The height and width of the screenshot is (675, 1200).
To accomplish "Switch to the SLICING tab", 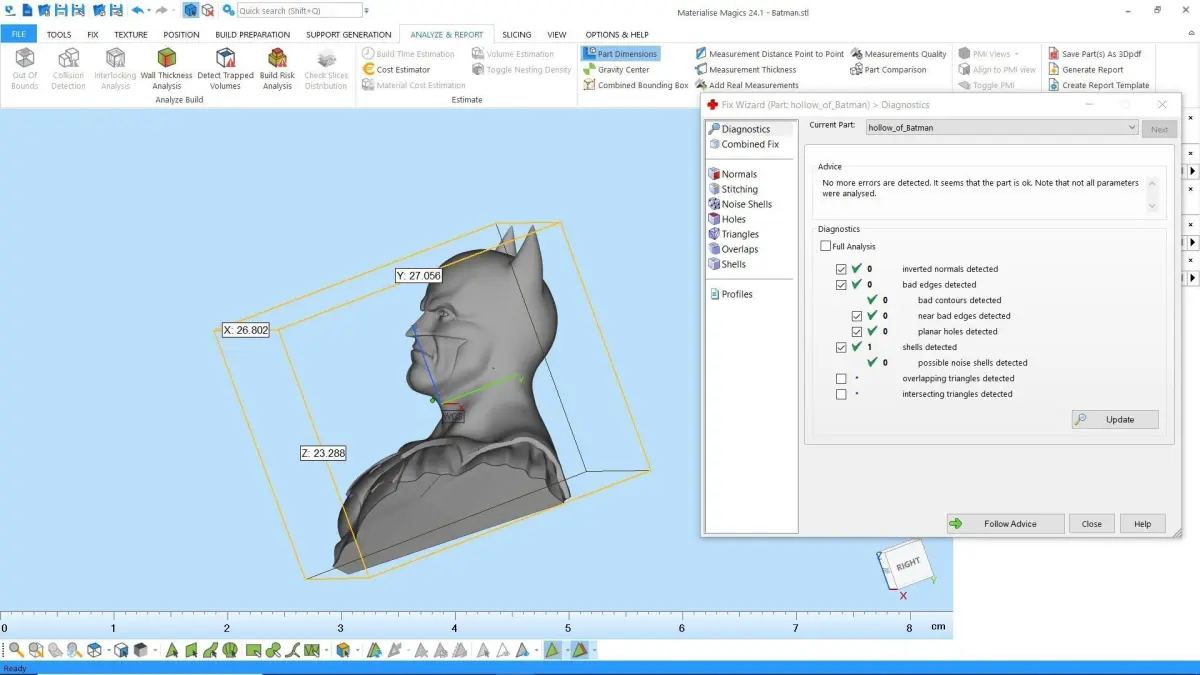I will [x=517, y=34].
